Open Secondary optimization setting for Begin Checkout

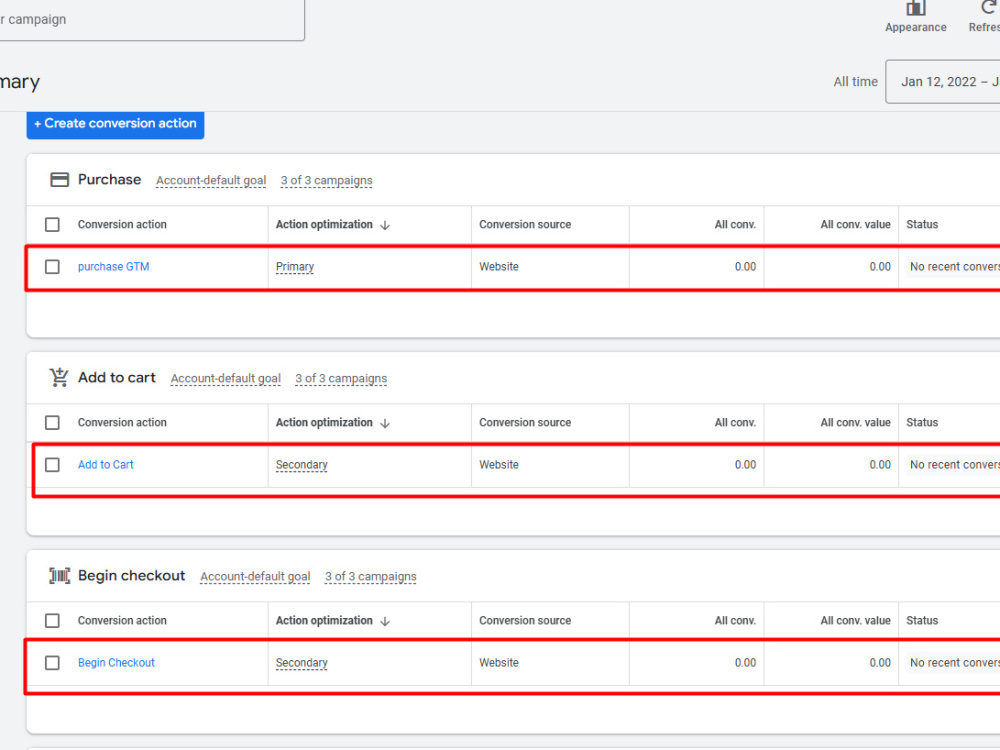click(302, 663)
